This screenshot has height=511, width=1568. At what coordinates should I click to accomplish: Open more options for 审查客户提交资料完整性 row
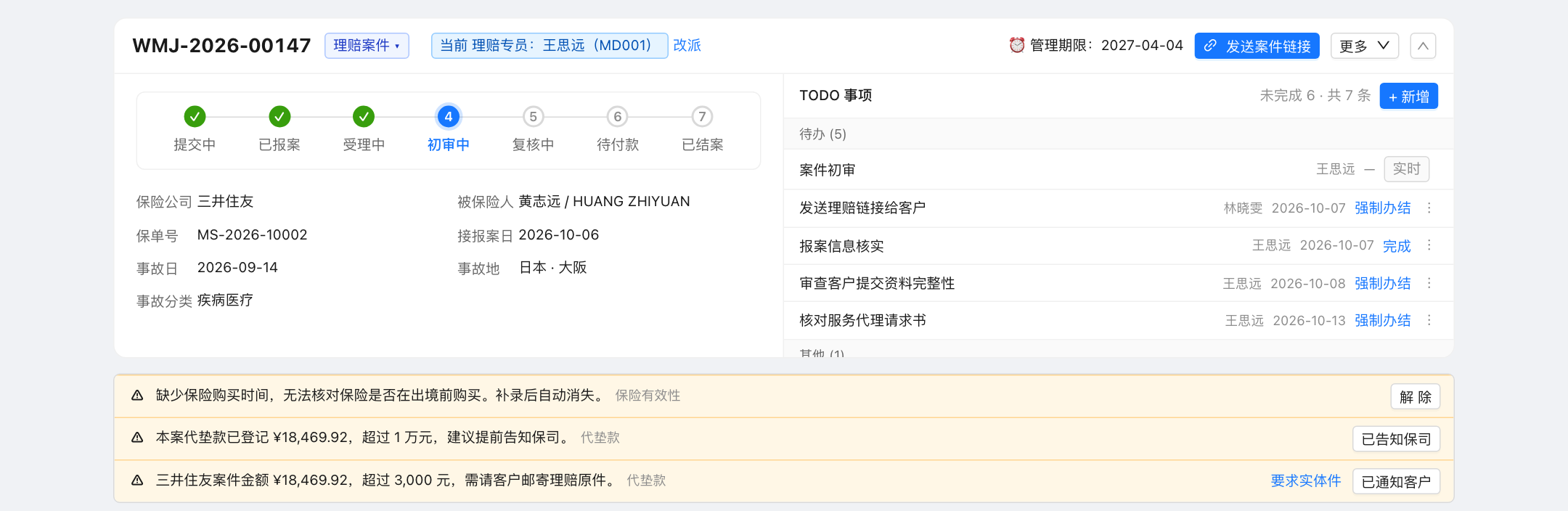pyautogui.click(x=1429, y=283)
